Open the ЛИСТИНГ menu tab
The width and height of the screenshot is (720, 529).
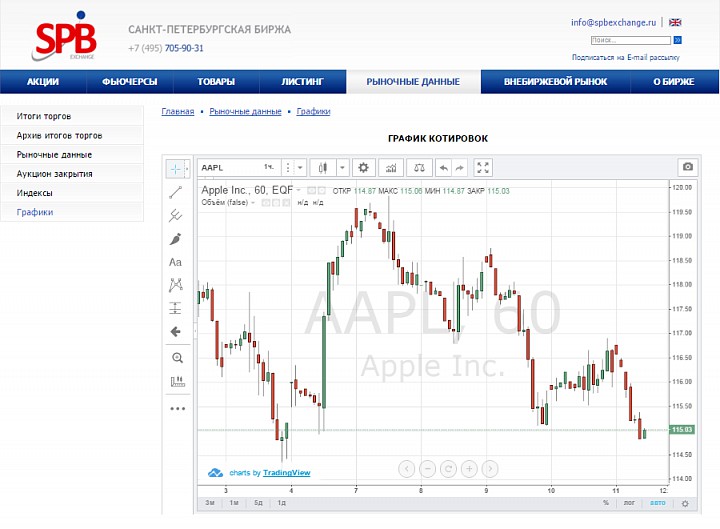pos(302,82)
